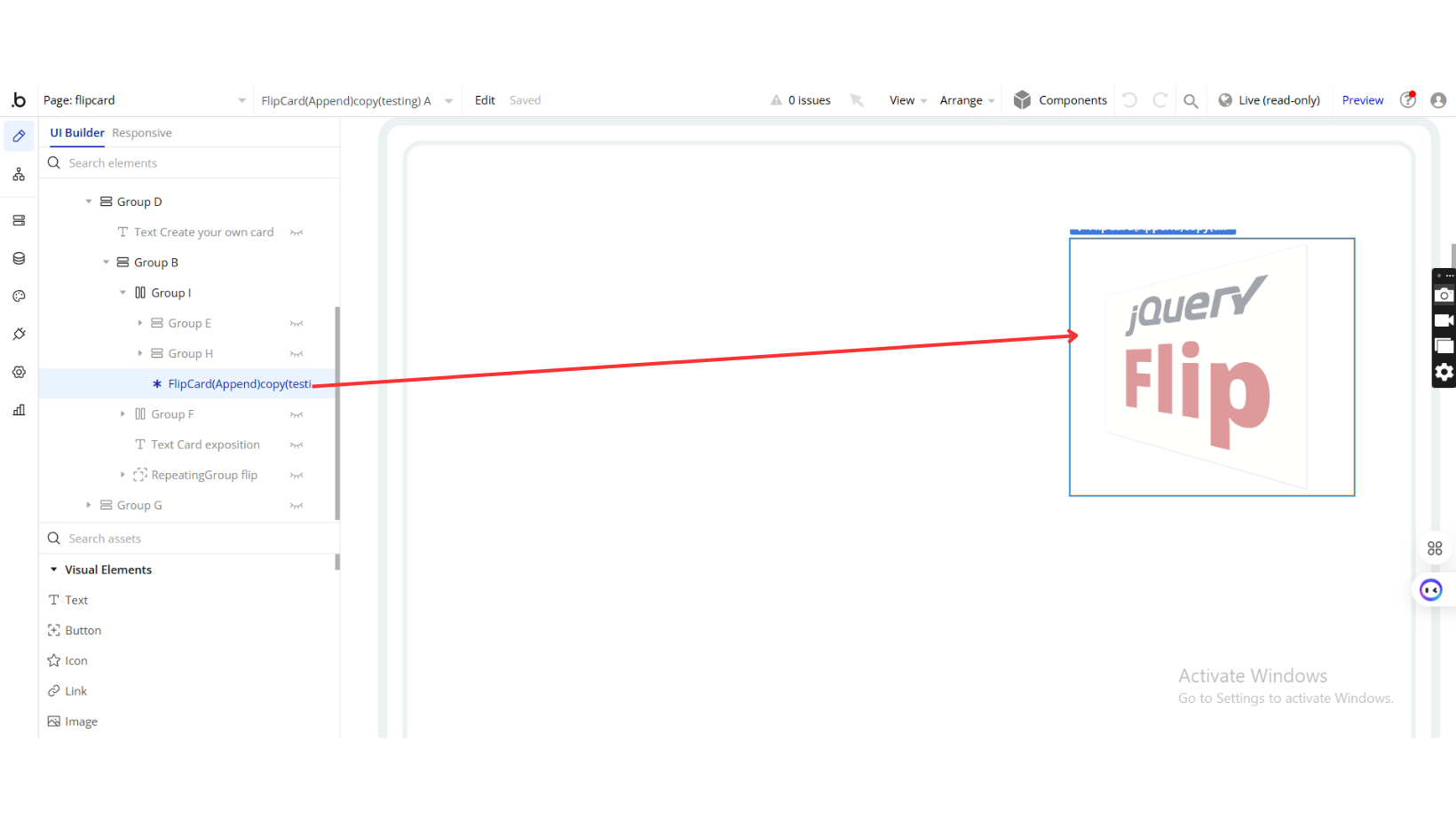Expand the Group F tree node
Image resolution: width=1456 pixels, height=820 pixels.
pyautogui.click(x=123, y=414)
